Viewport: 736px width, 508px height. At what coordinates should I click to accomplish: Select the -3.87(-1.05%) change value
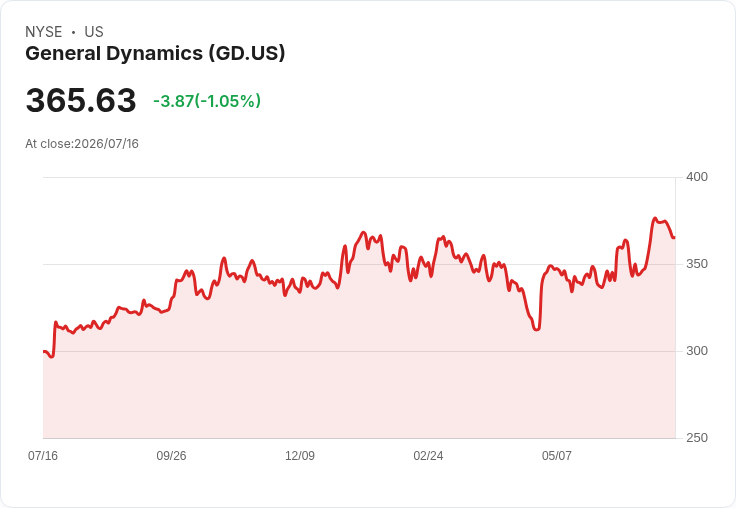pos(207,101)
